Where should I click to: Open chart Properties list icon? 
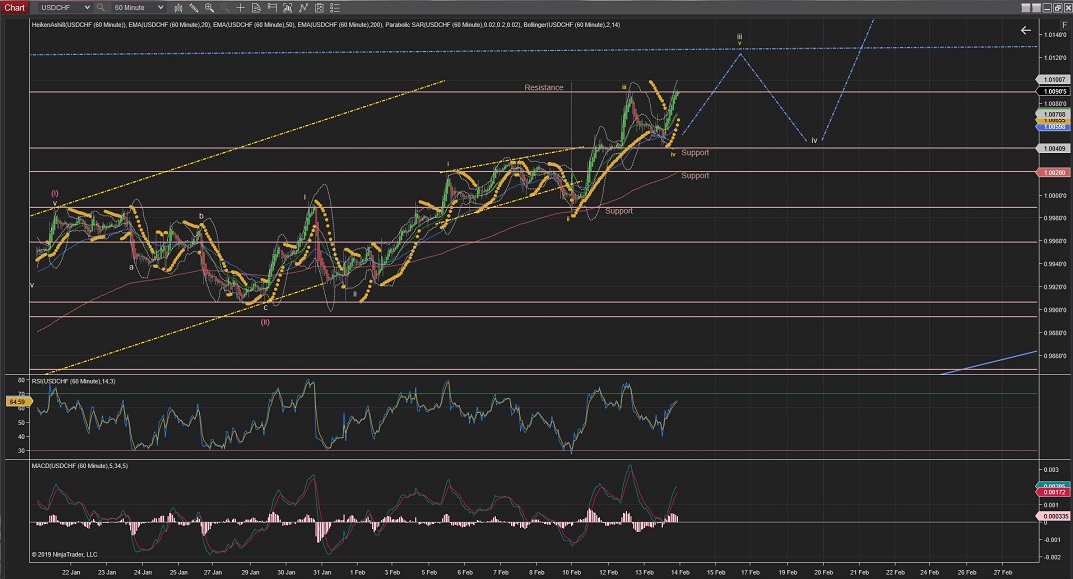334,8
